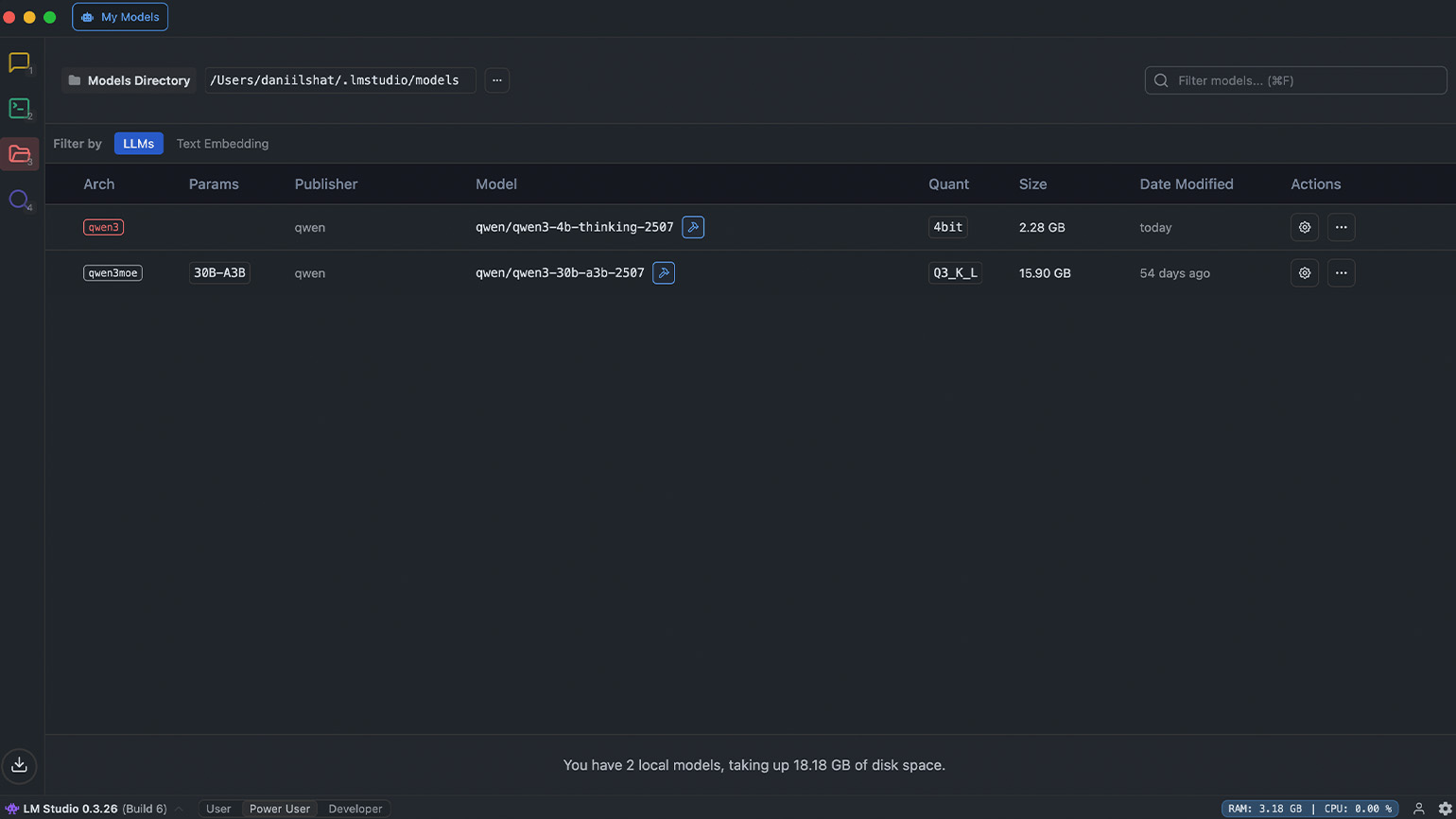The height and width of the screenshot is (819, 1456).
Task: Select the LLMs filter
Action: (139, 144)
